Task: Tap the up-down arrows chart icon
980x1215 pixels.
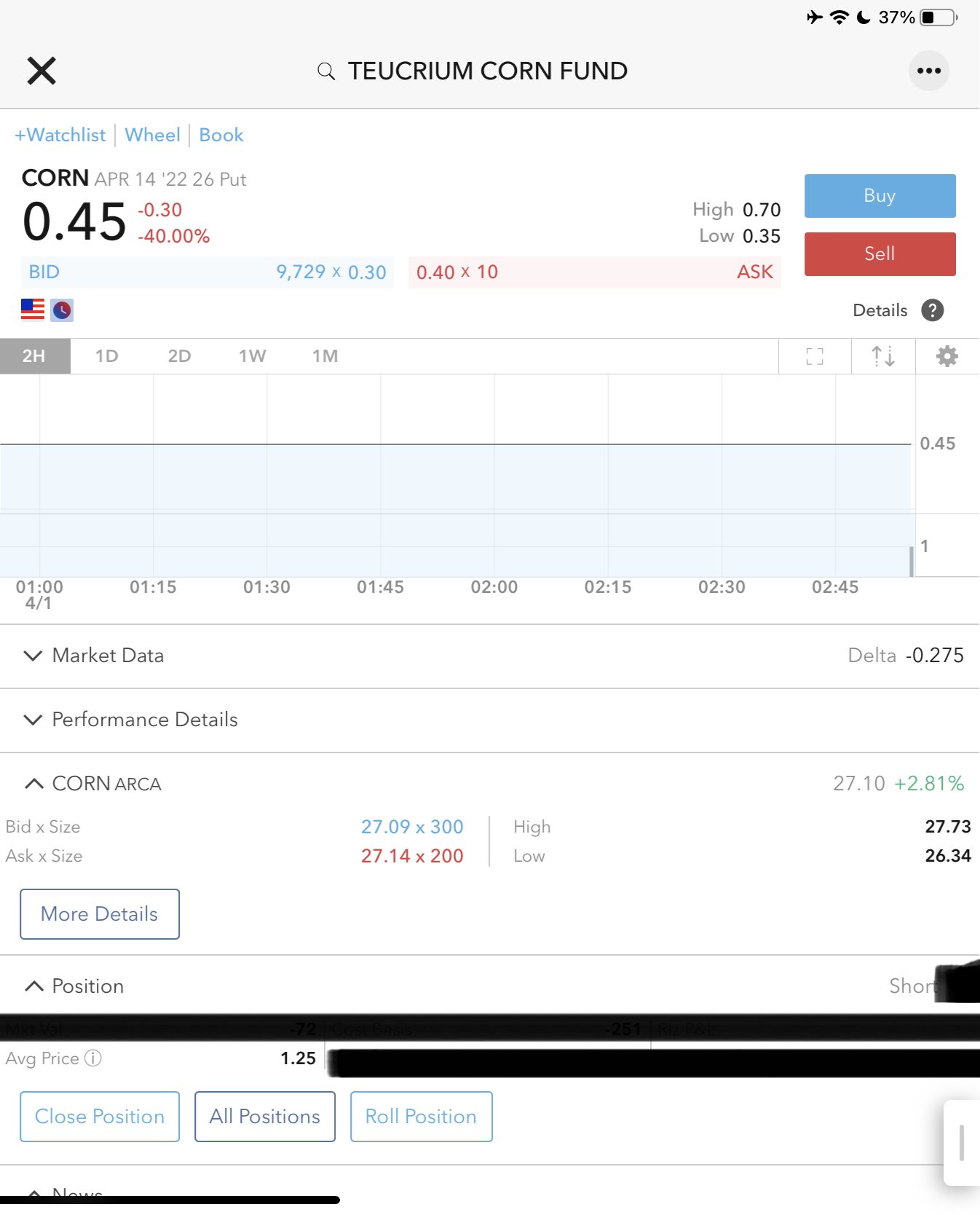Action: pos(883,356)
